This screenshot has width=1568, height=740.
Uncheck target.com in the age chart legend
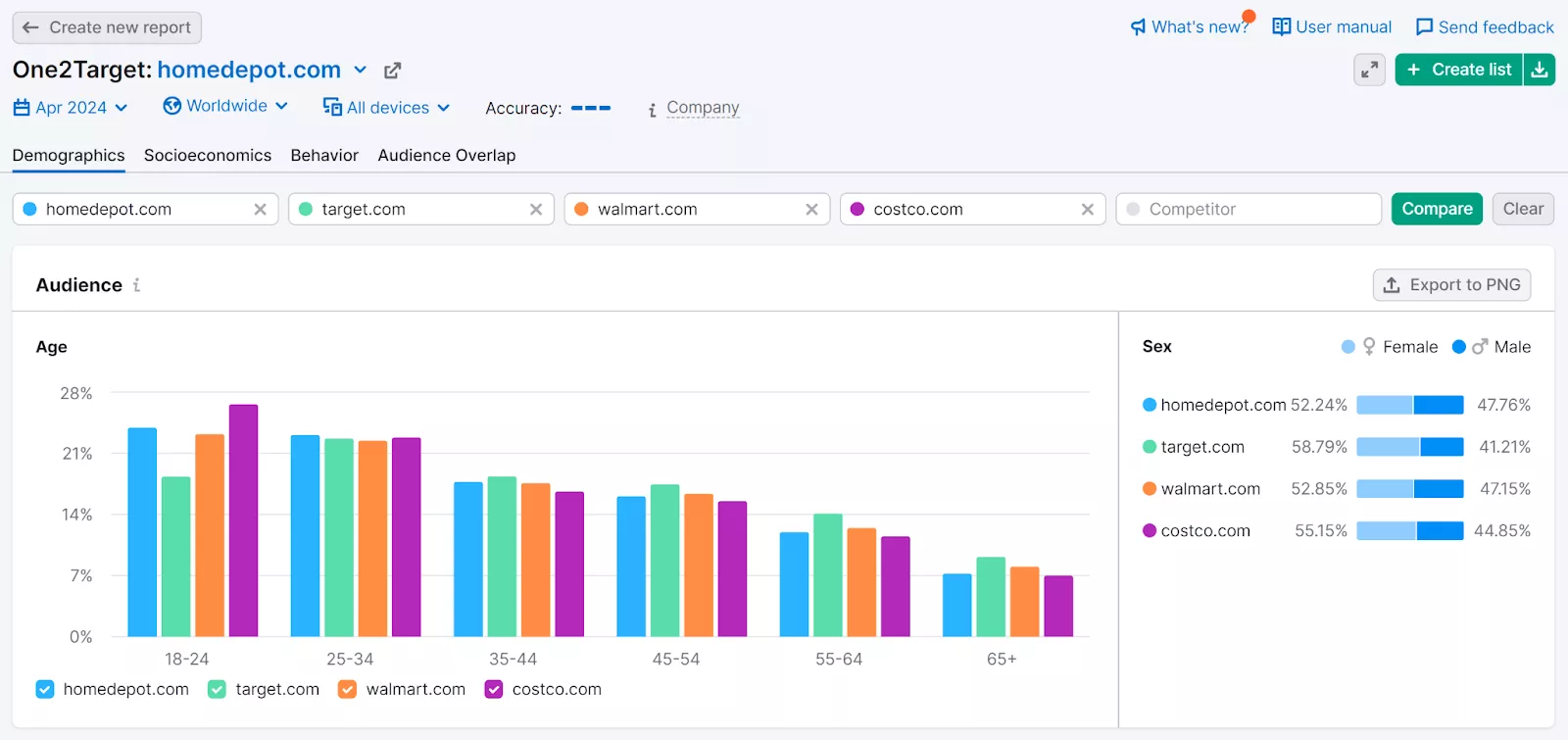click(218, 689)
